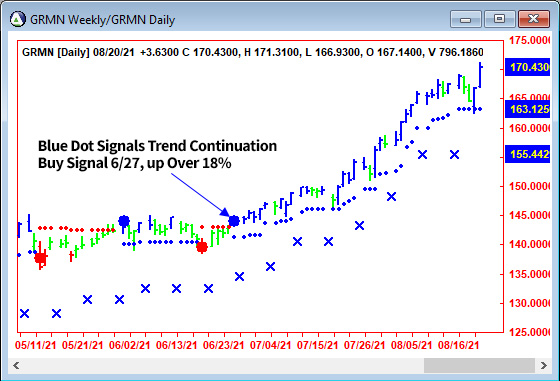Click the 140.000 axis price label
Screen dimensions: 560x381
click(529, 245)
